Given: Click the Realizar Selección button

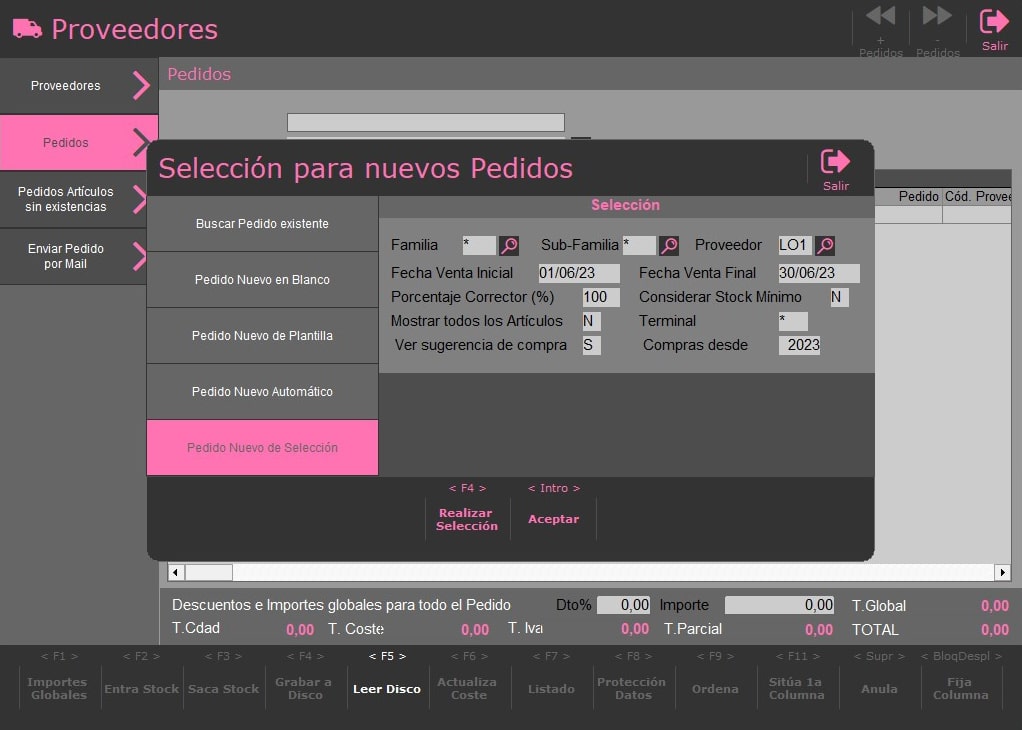Looking at the screenshot, I should pyautogui.click(x=467, y=519).
